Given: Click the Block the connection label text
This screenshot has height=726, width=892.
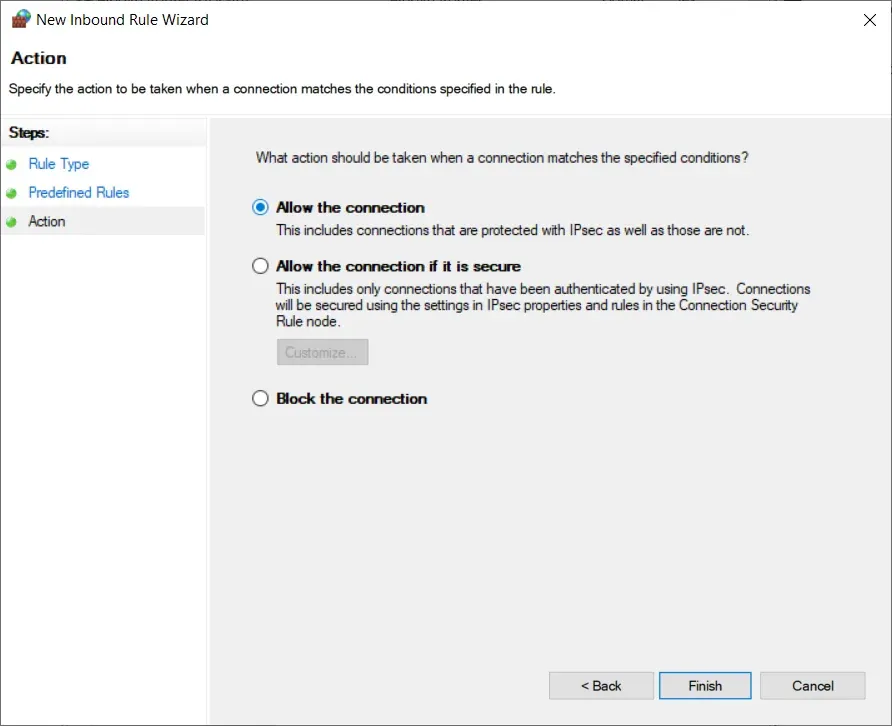Looking at the screenshot, I should pyautogui.click(x=350, y=398).
